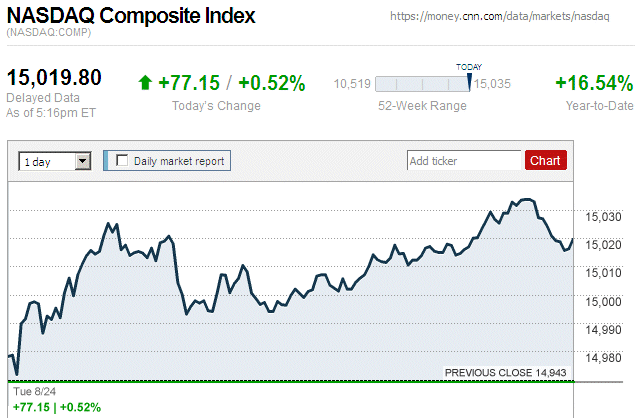Click the Today's Change +77.15 value
The image size is (640, 420).
click(x=188, y=83)
